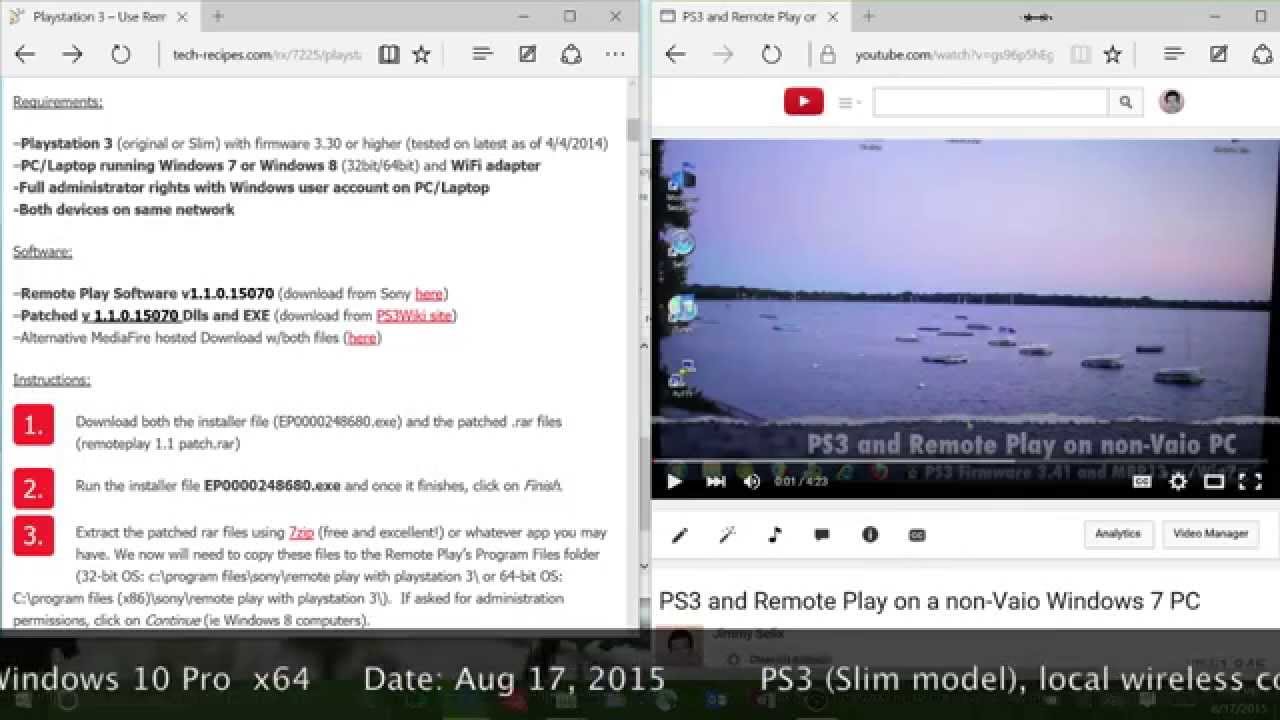Viewport: 1280px width, 720px height.
Task: Open video Audio music note
Action: [775, 535]
